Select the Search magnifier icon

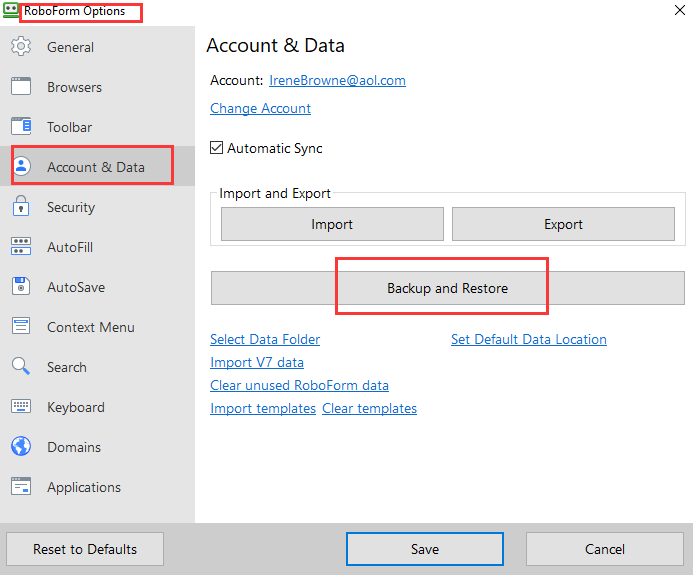[x=21, y=367]
